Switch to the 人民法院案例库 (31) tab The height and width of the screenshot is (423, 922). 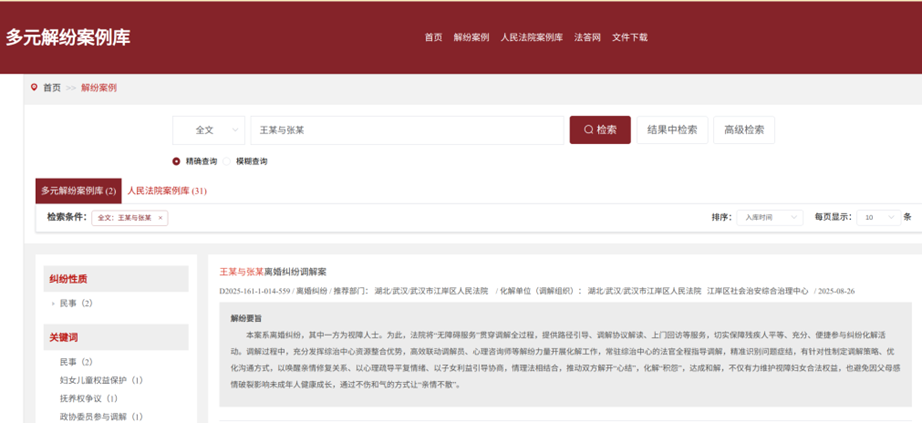(167, 191)
